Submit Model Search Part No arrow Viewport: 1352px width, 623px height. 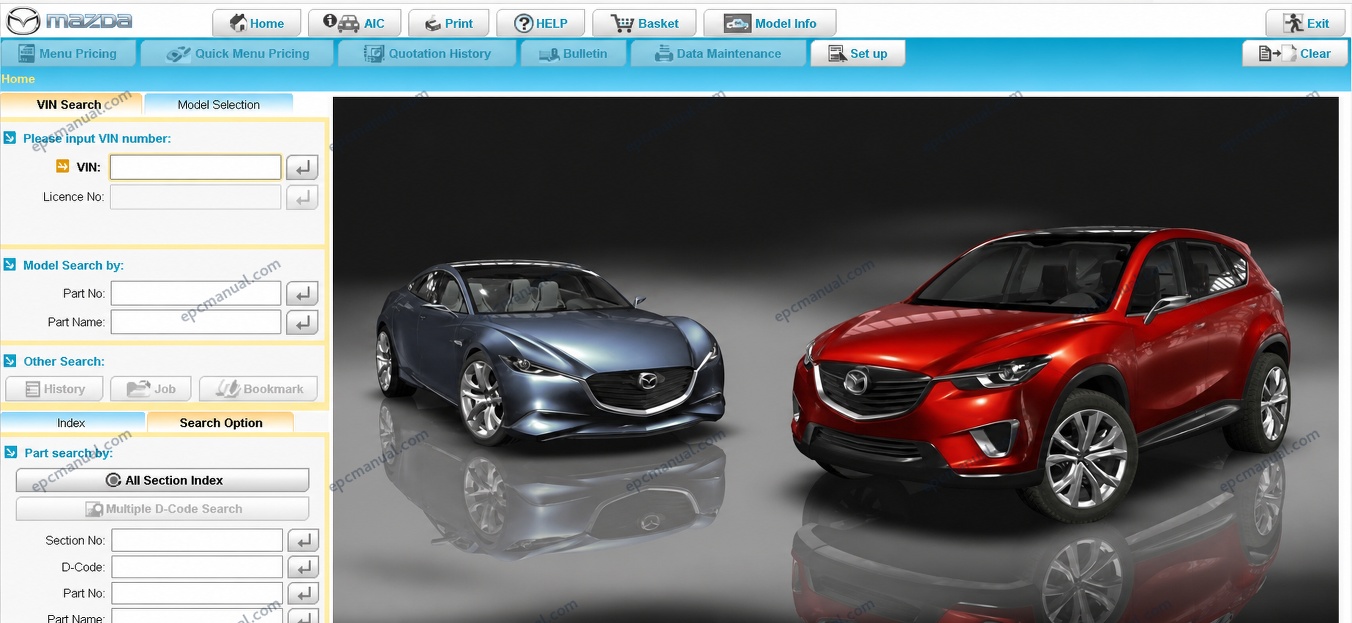(x=302, y=294)
